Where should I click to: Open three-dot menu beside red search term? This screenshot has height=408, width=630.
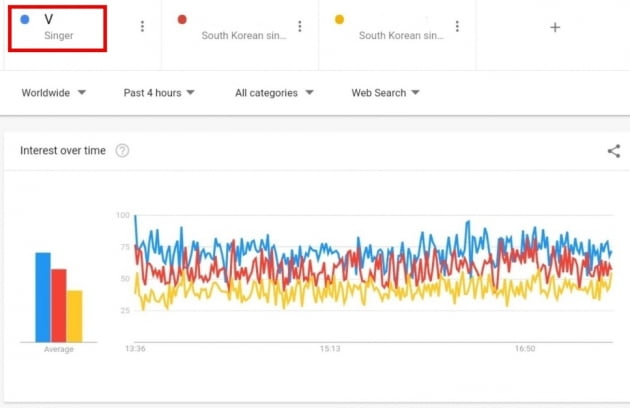tap(300, 27)
